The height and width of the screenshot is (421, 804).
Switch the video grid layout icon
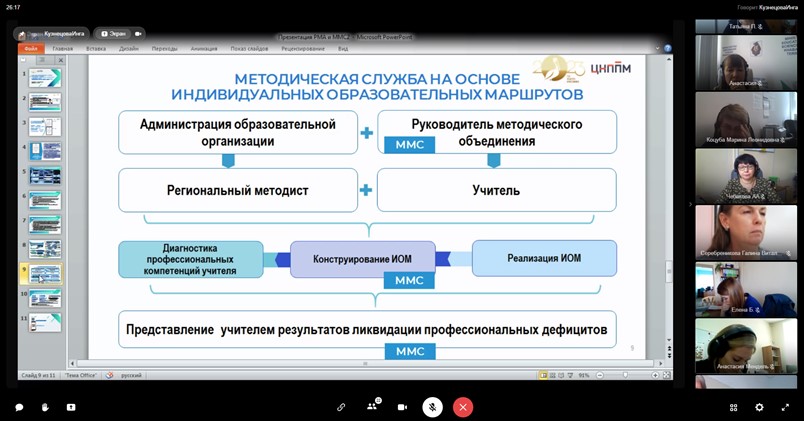point(733,407)
